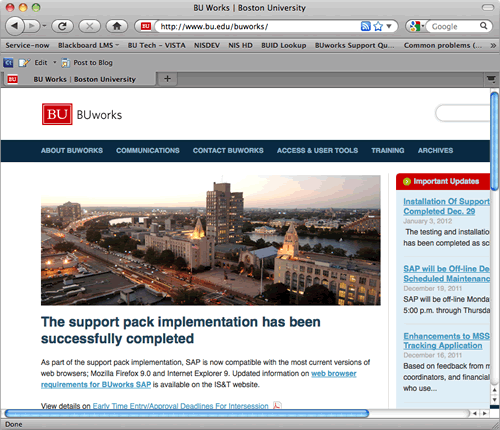500x430 pixels.
Task: Click the website search box
Action: pos(463,114)
